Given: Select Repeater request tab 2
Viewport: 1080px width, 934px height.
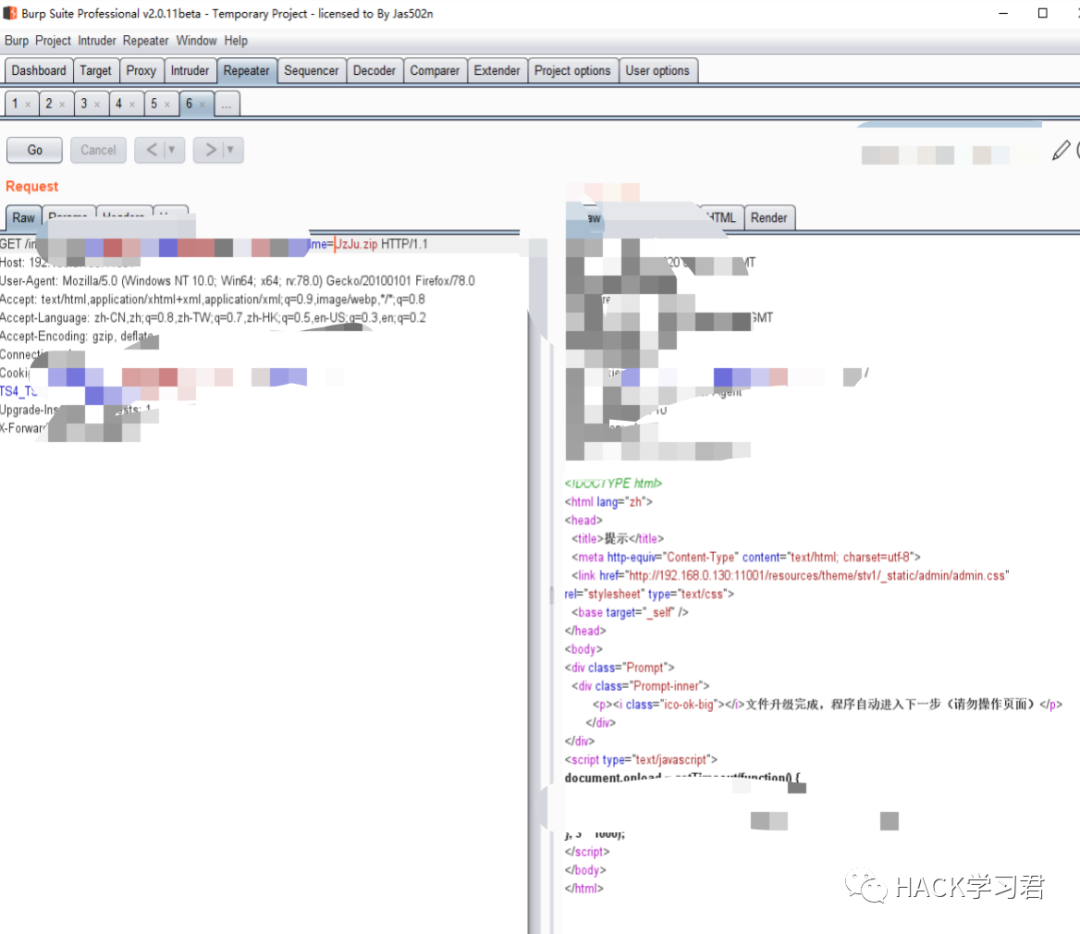Looking at the screenshot, I should [x=49, y=103].
